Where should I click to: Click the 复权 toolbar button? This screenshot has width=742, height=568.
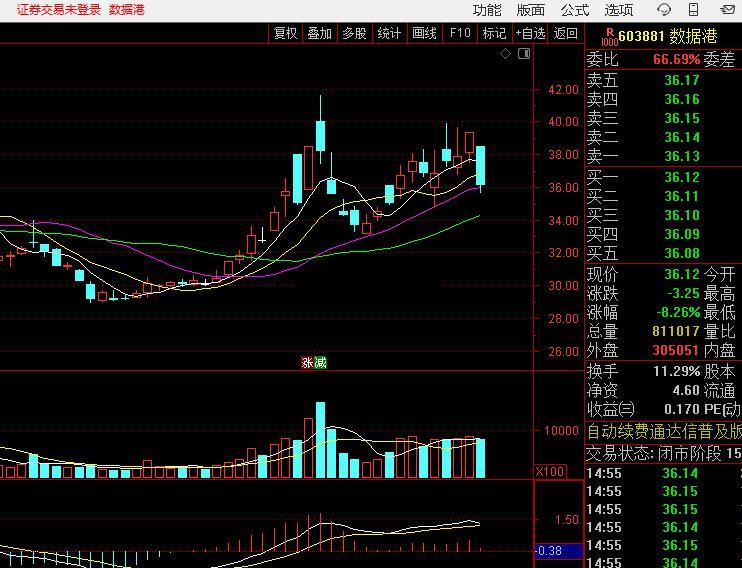click(285, 33)
